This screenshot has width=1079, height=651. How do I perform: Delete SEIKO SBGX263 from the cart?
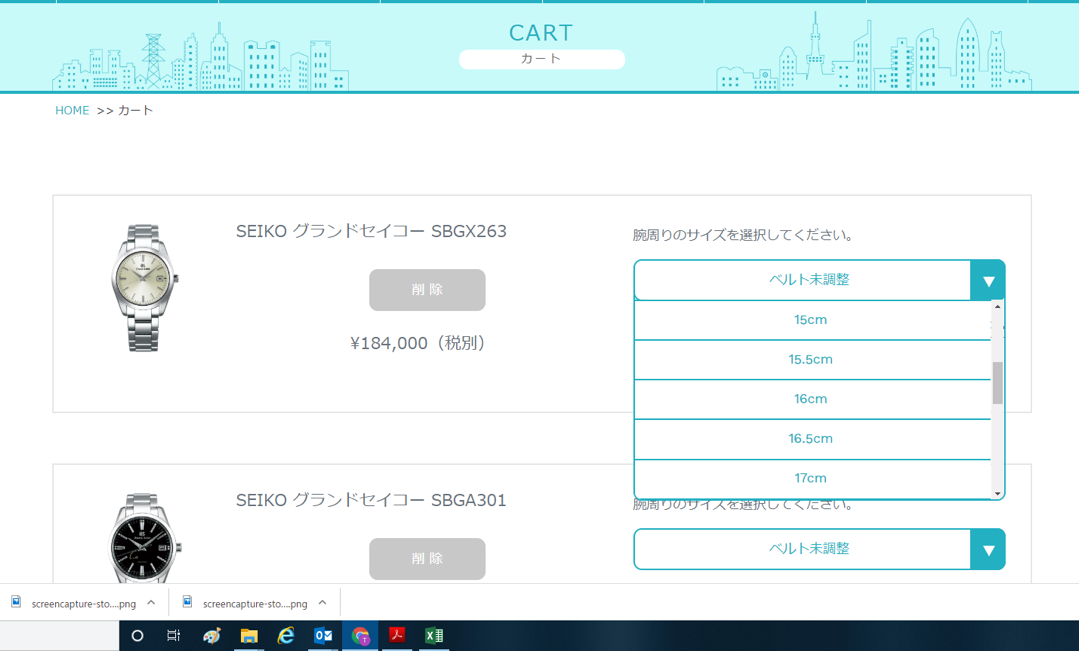click(x=427, y=290)
